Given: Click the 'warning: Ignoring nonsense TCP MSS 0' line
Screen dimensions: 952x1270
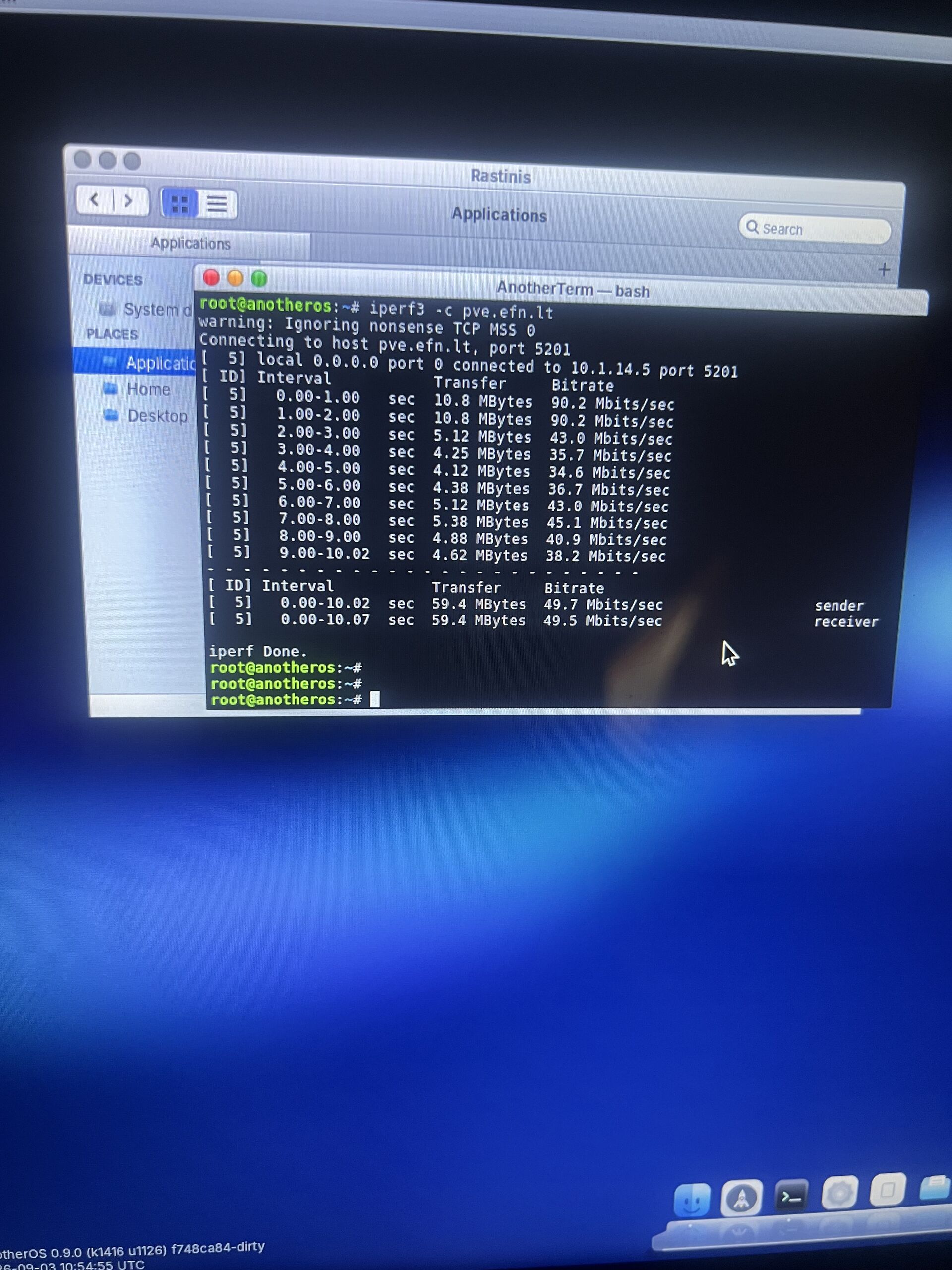Looking at the screenshot, I should coord(367,327).
